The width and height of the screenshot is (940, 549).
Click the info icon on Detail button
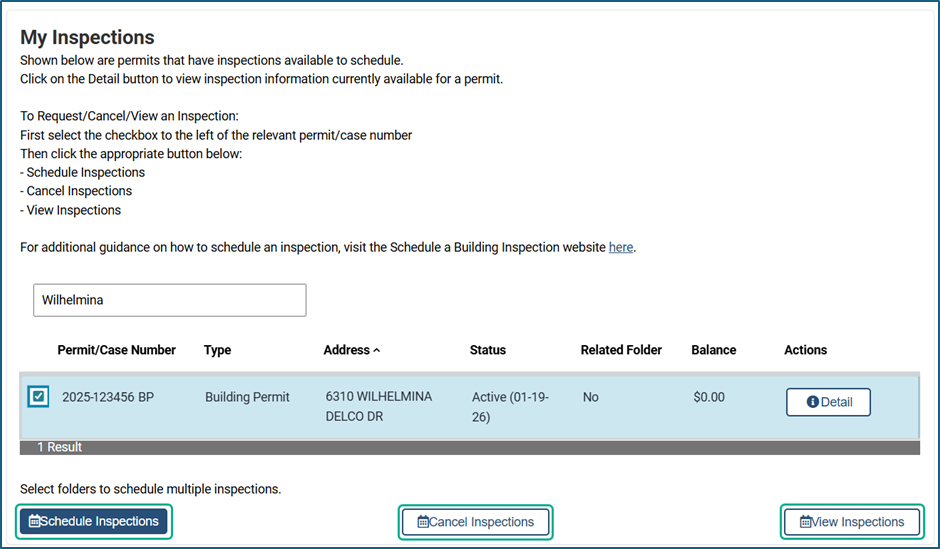pos(813,402)
